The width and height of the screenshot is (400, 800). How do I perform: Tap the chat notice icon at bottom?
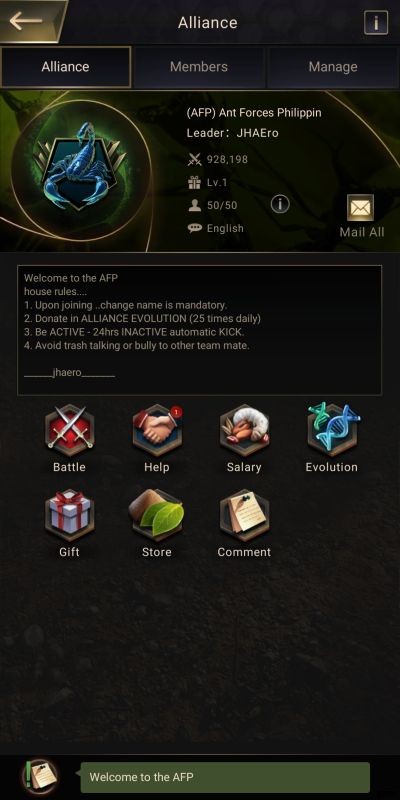coord(39,778)
